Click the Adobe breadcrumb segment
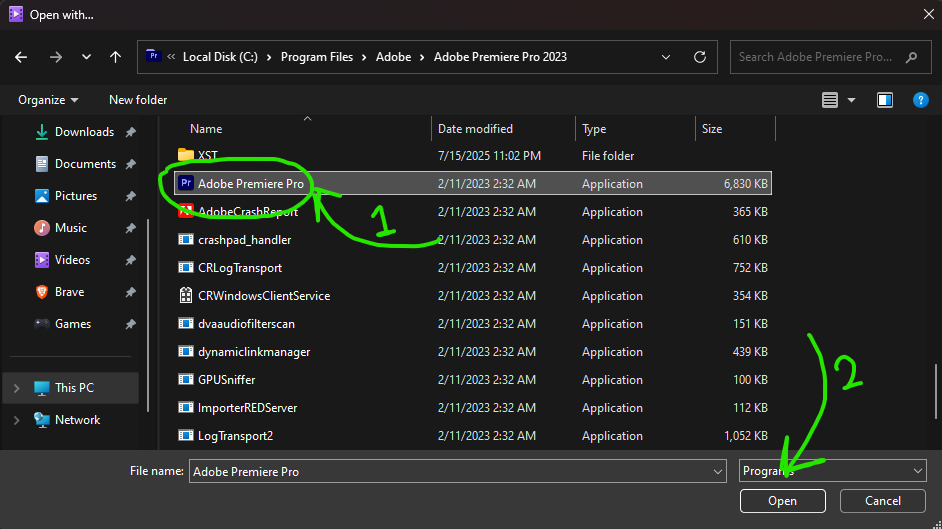 pyautogui.click(x=394, y=57)
